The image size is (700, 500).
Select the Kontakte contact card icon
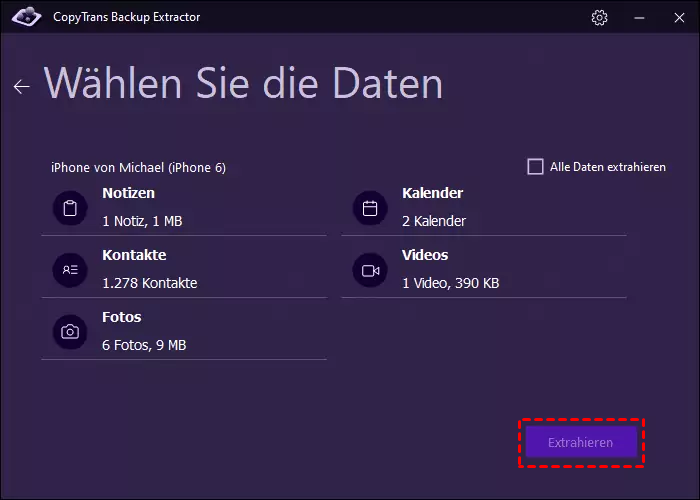(70, 270)
